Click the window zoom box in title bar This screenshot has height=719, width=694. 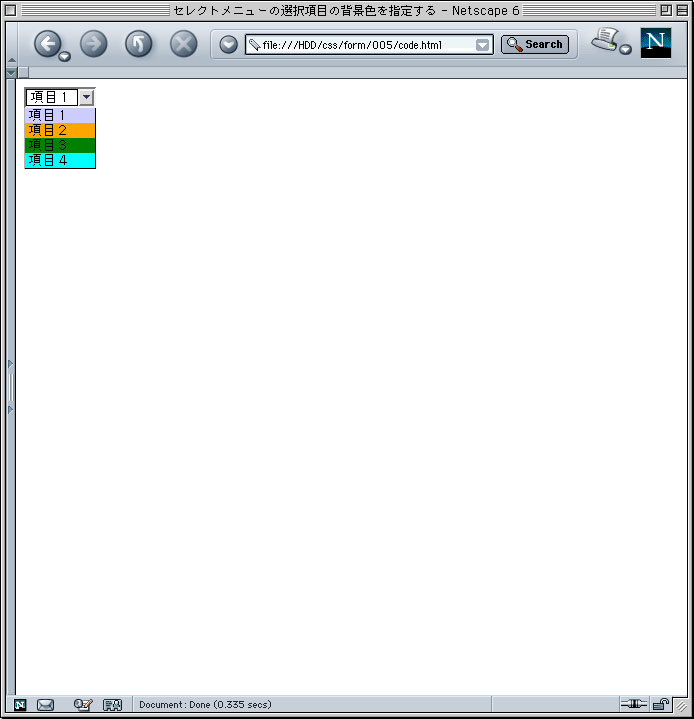click(x=666, y=10)
